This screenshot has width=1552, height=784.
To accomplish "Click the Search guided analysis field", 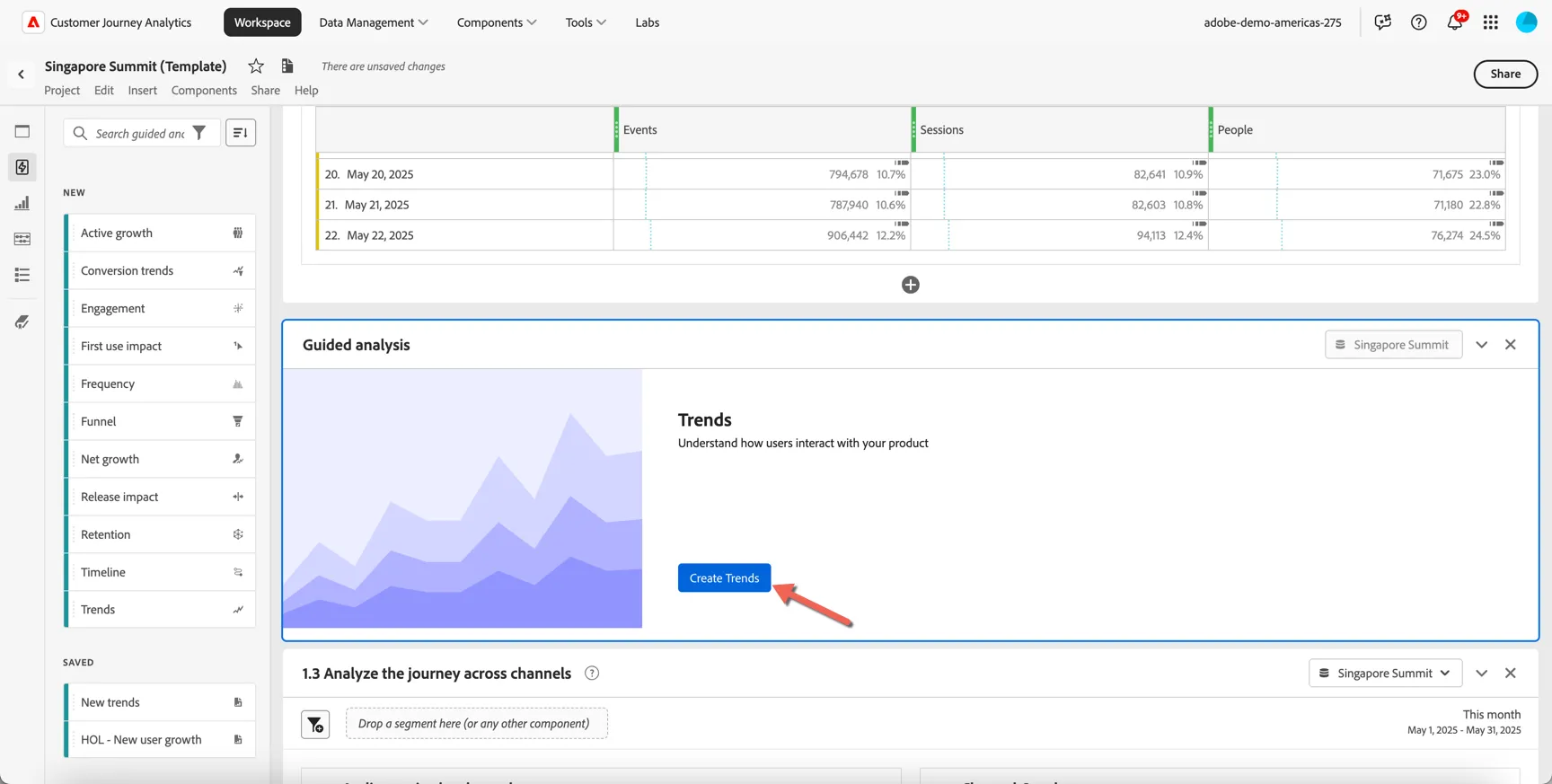I will (140, 133).
